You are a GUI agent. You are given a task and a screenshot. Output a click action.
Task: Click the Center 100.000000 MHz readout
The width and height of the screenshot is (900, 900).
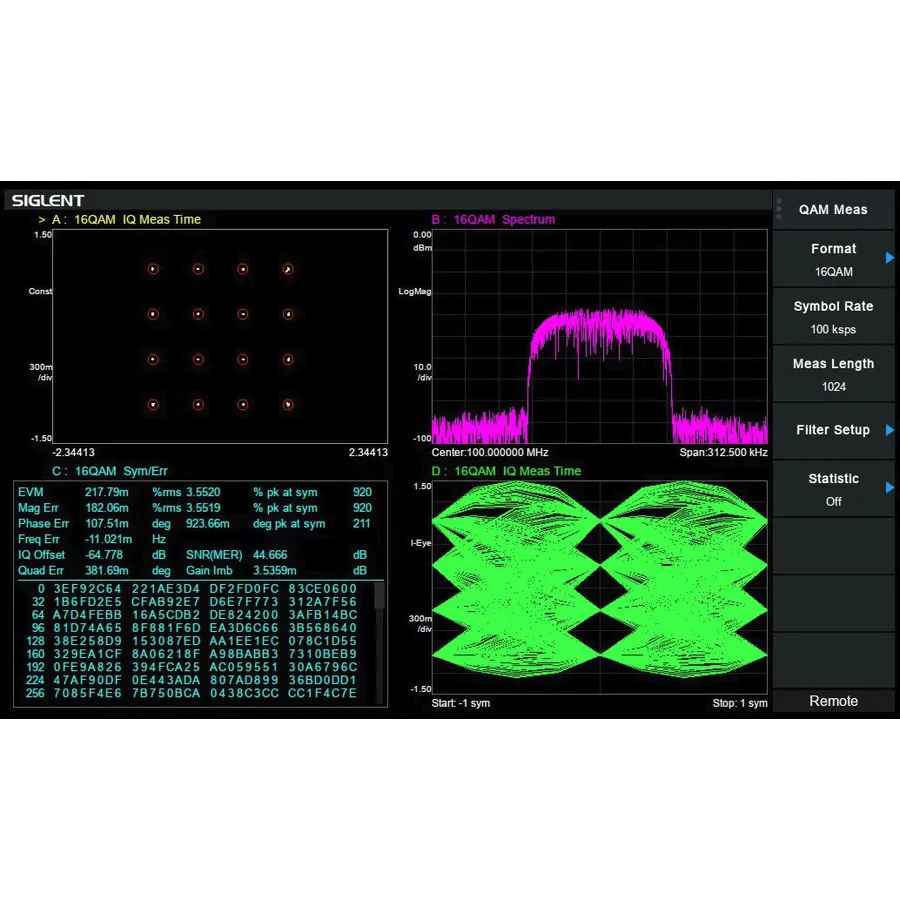(x=489, y=452)
